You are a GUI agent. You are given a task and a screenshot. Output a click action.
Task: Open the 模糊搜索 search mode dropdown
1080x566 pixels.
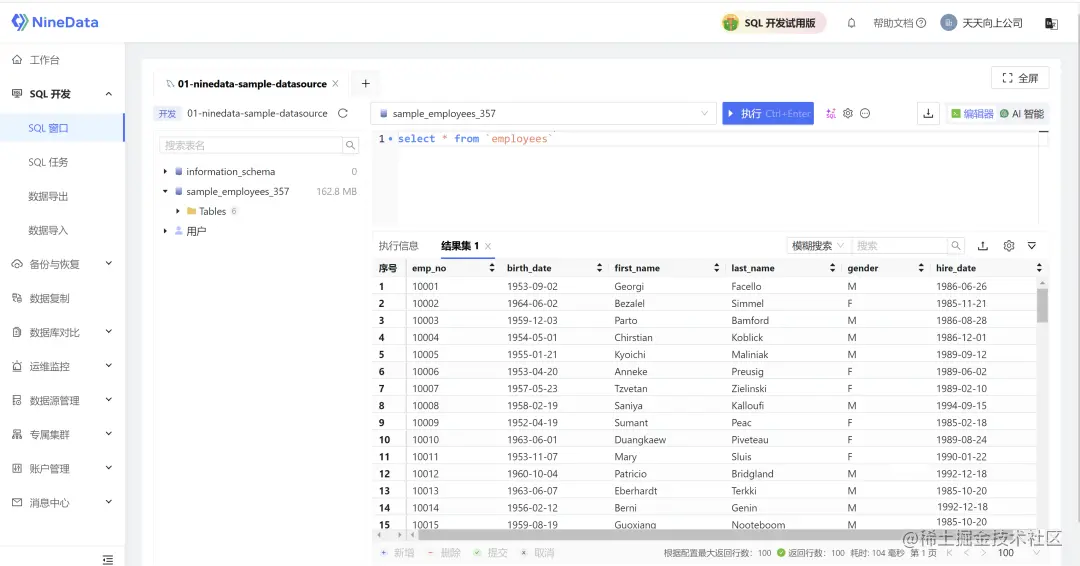click(818, 246)
